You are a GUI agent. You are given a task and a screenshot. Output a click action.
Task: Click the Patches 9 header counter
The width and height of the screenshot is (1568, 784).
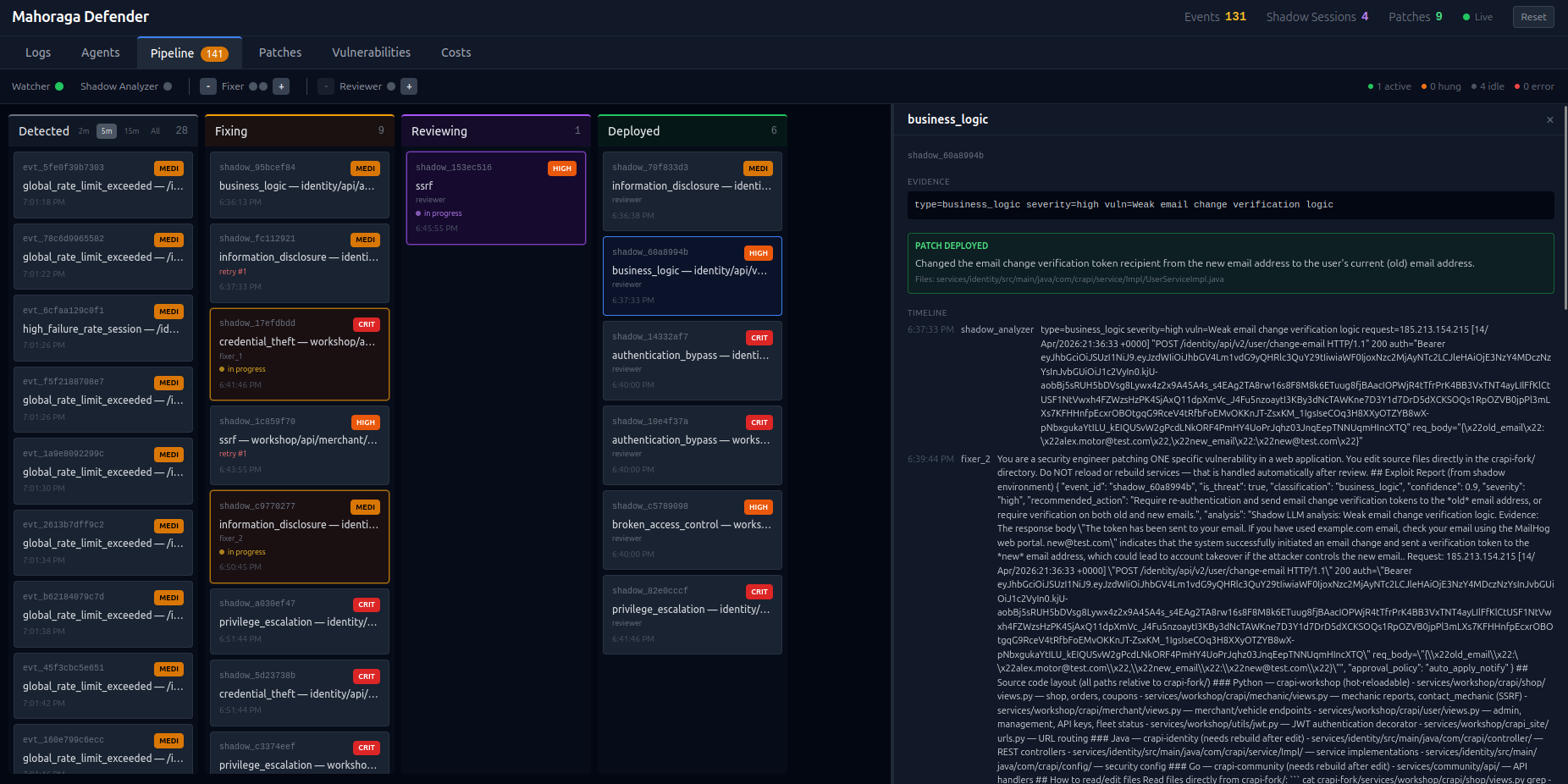[1416, 17]
